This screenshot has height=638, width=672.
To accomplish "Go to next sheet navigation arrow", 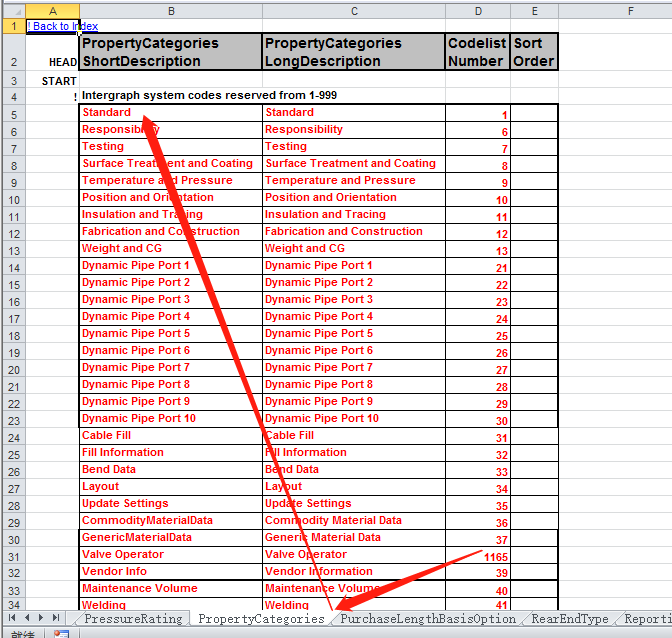I will point(41,617).
